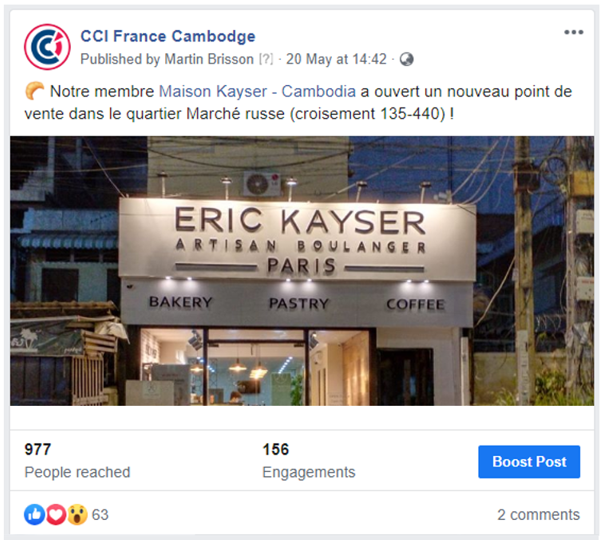The height and width of the screenshot is (540, 601).
Task: Click the Boost Post button
Action: point(529,461)
